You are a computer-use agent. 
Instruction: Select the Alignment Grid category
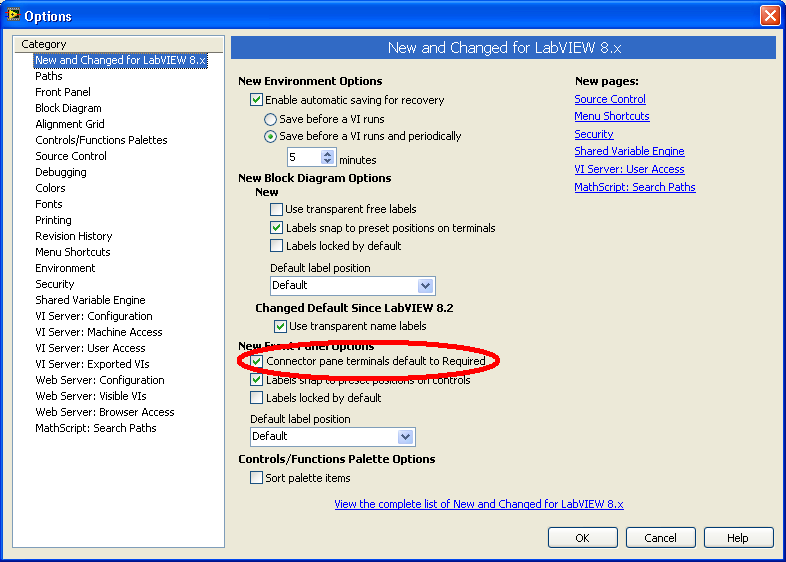pos(70,124)
